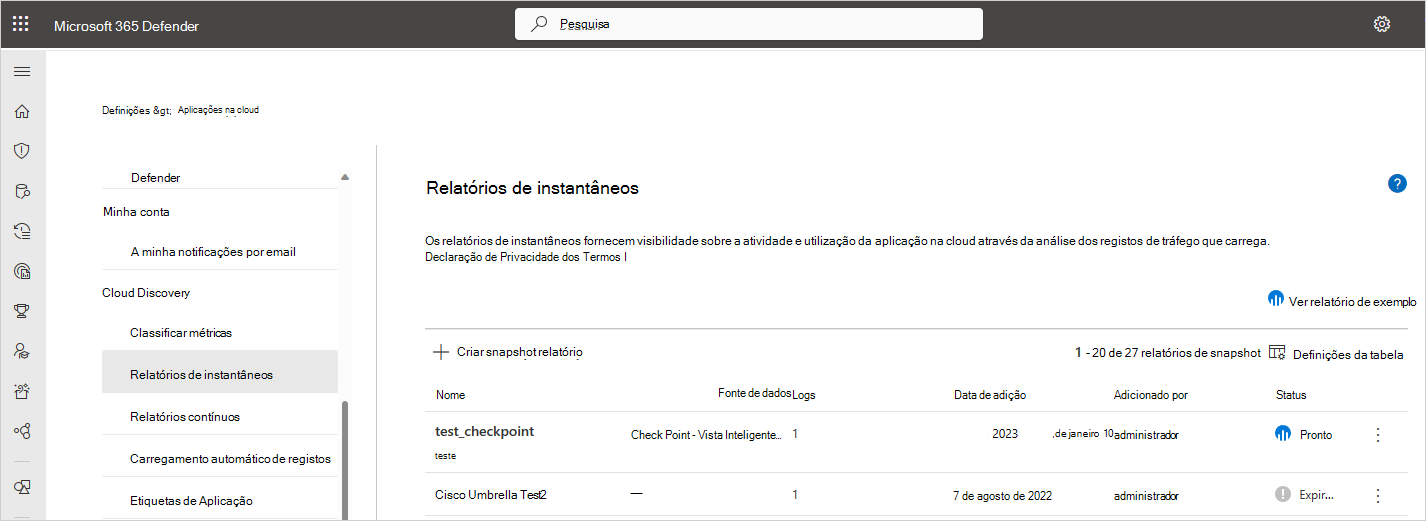1426x521 pixels.
Task: Click Cloud Discovery section heading
Action: pyautogui.click(x=146, y=293)
